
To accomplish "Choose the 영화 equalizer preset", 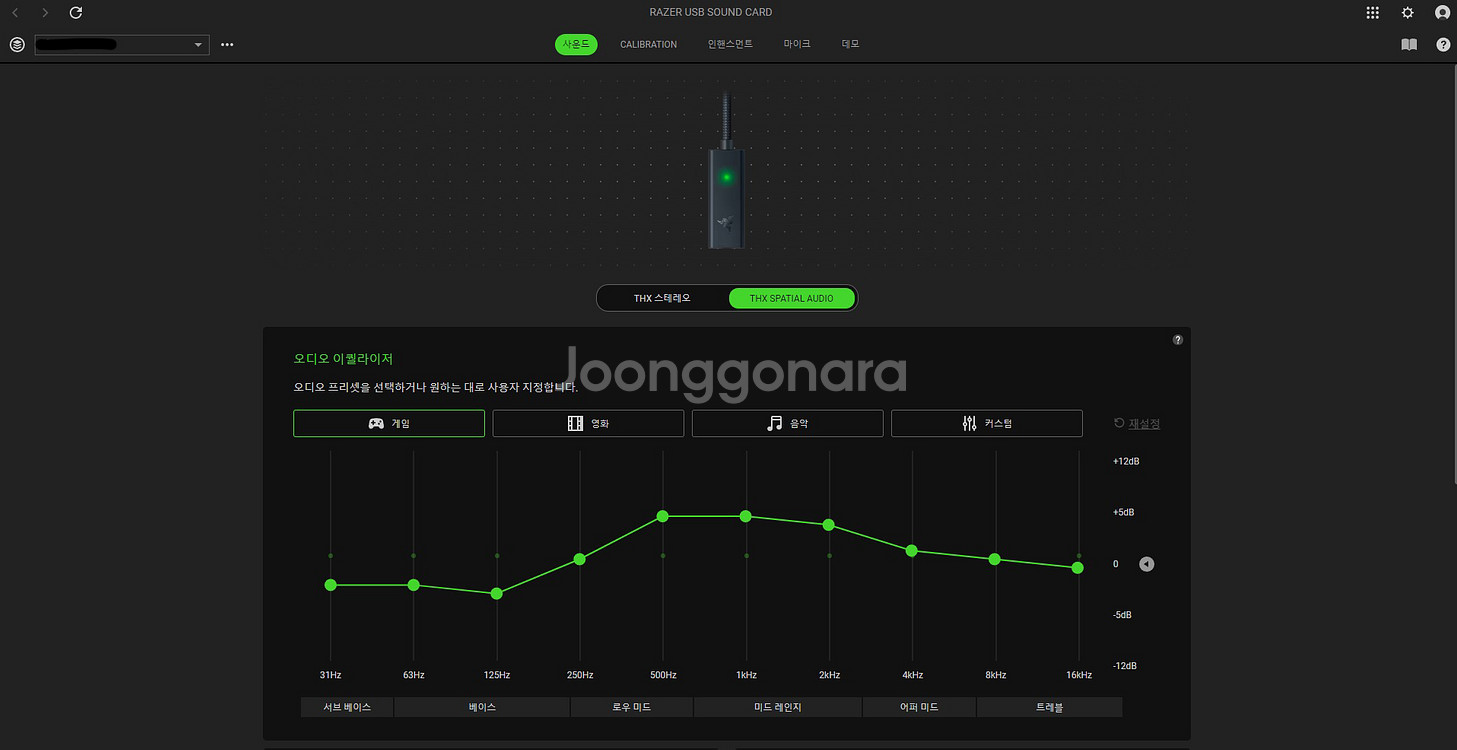I will point(588,423).
